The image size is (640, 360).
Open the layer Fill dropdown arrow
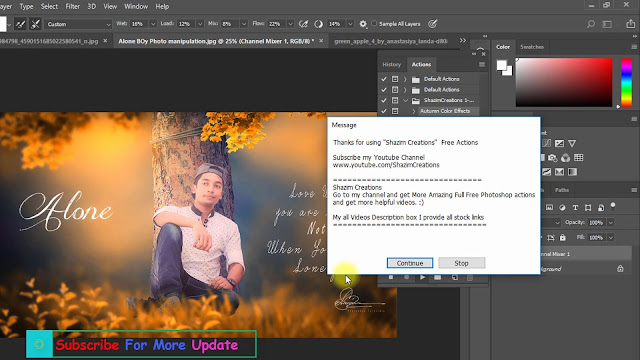[x=611, y=237]
